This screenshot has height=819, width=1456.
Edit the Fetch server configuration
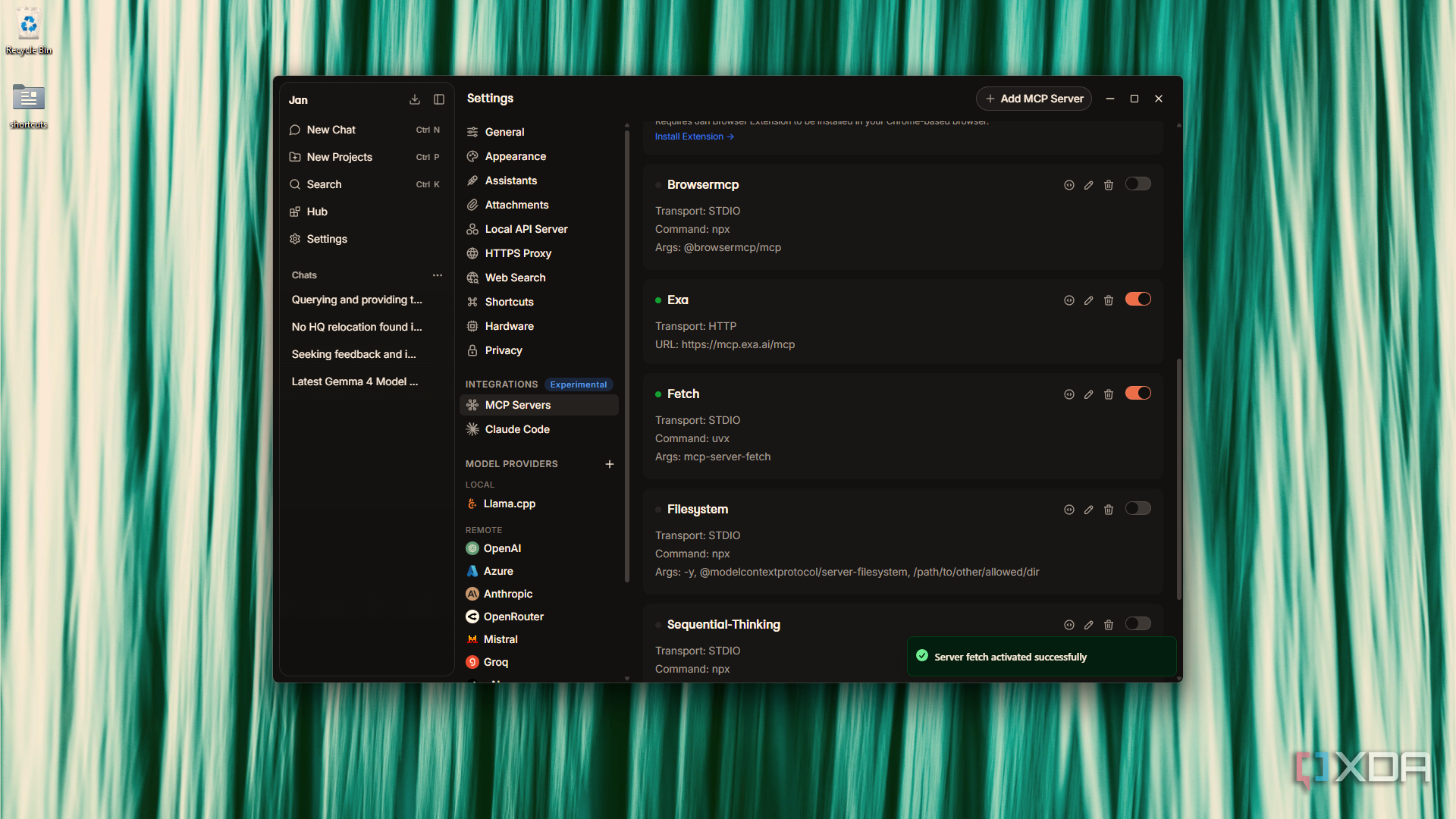tap(1089, 394)
